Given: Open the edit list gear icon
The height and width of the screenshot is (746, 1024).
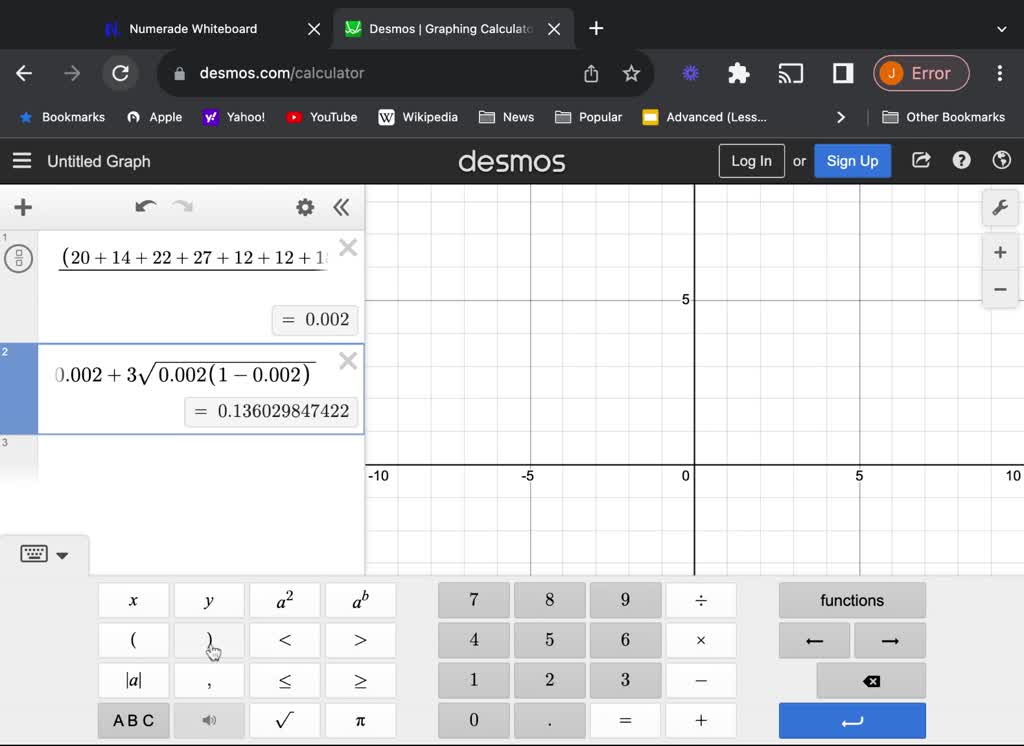Looking at the screenshot, I should pyautogui.click(x=306, y=207).
